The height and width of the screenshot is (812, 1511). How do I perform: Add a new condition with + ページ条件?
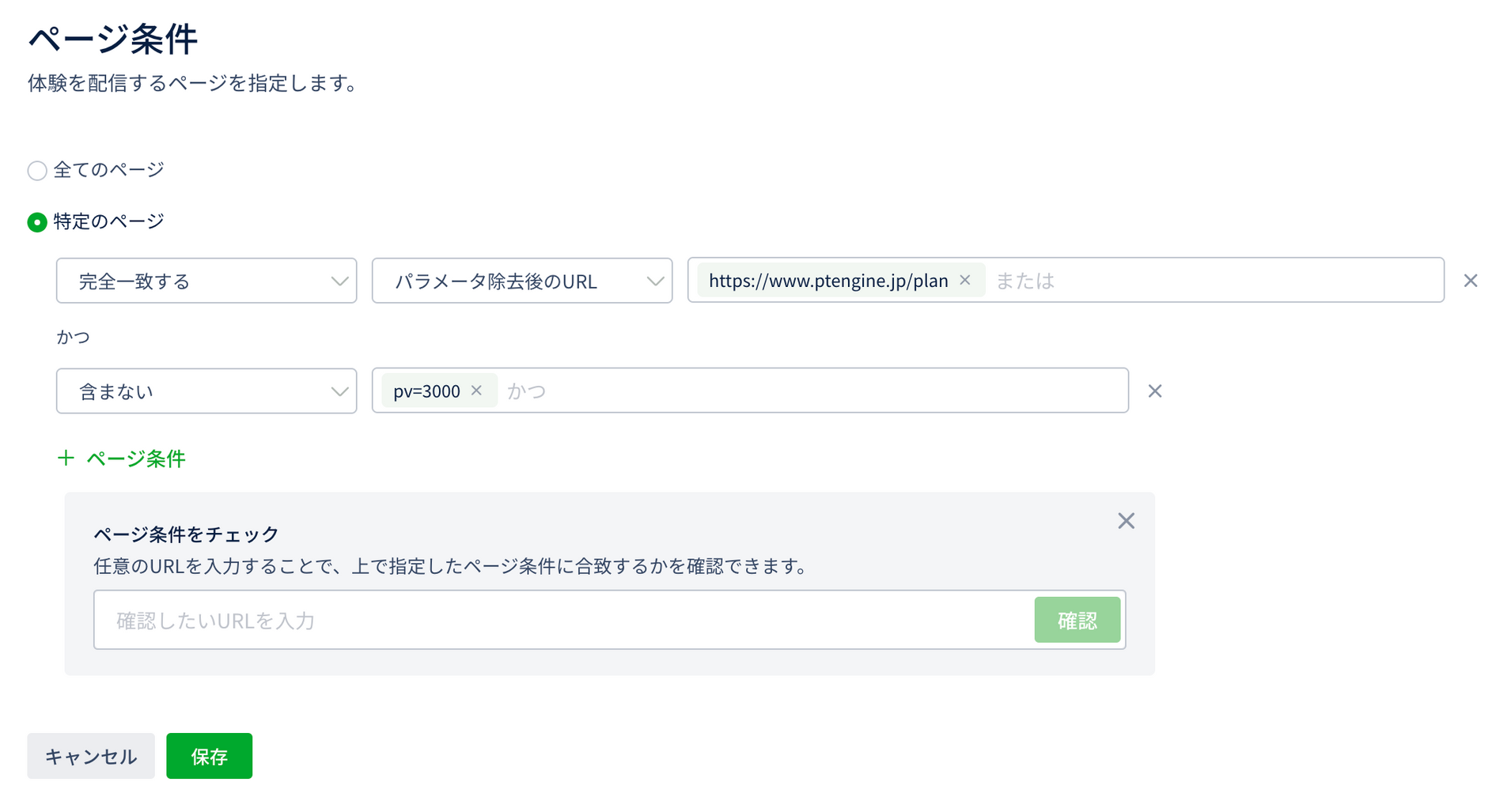(x=122, y=459)
